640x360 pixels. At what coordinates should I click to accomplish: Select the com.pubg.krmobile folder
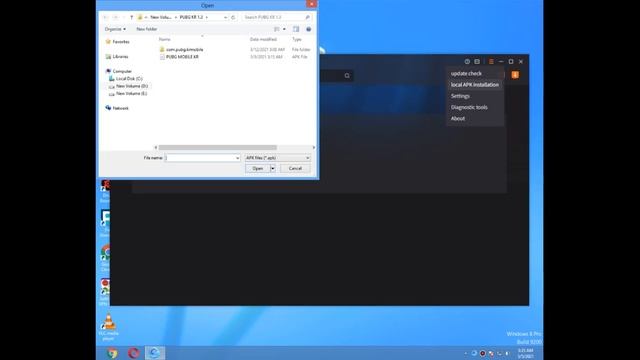(184, 49)
